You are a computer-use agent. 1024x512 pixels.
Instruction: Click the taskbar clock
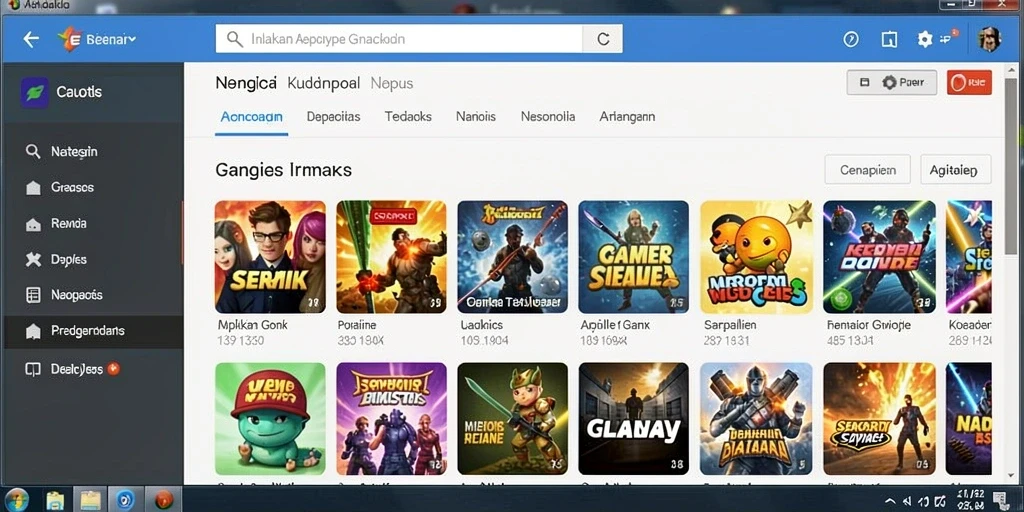pyautogui.click(x=970, y=500)
